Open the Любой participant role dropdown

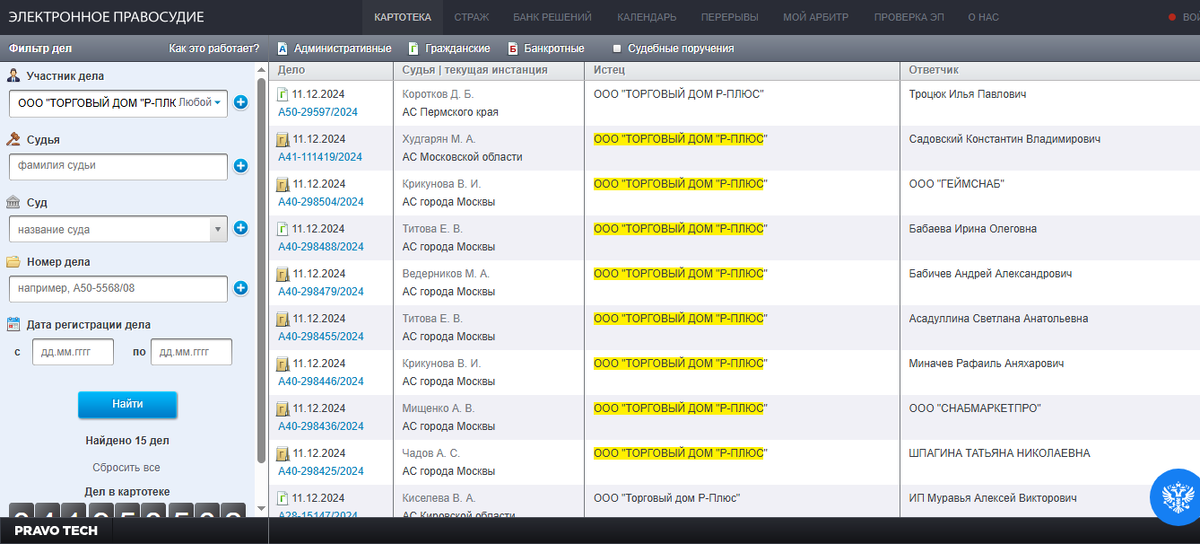pos(199,102)
